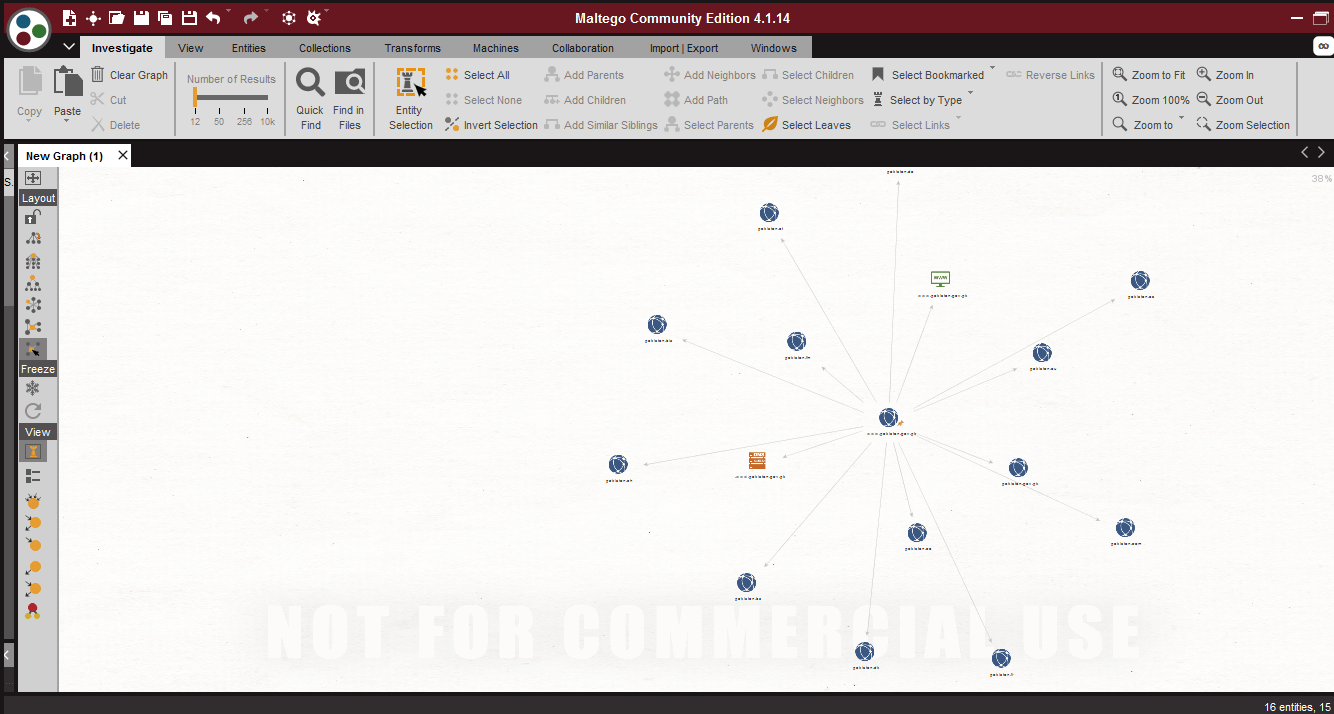Screen dimensions: 1334x714
Task: Click the Zoom Out magnifier icon
Action: (x=1204, y=100)
